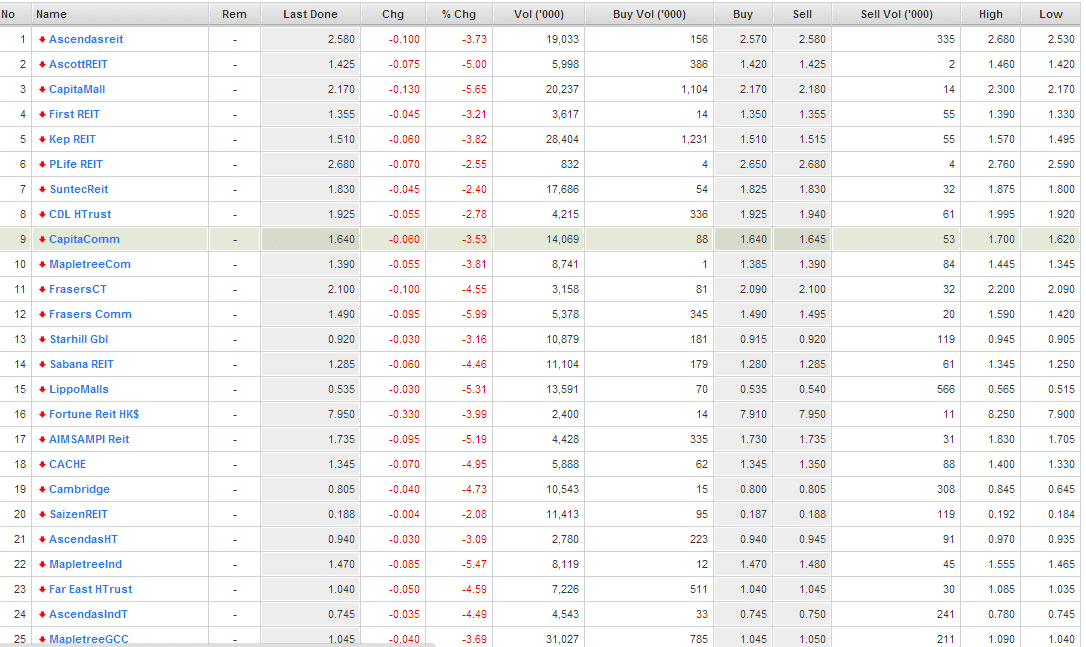The image size is (1086, 647).
Task: Click the Chg column header
Action: tap(393, 14)
